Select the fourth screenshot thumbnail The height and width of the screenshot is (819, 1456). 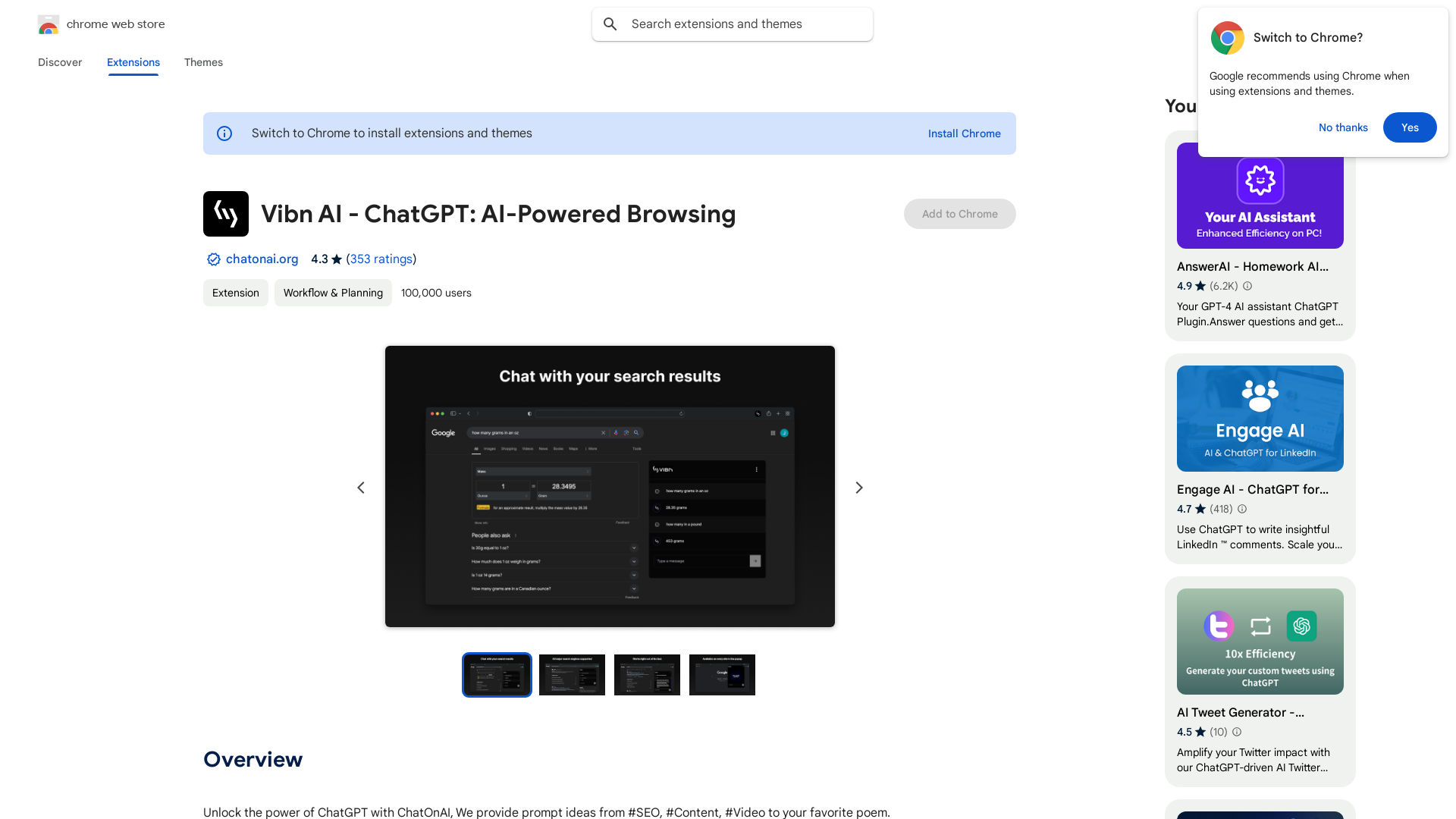click(x=722, y=675)
